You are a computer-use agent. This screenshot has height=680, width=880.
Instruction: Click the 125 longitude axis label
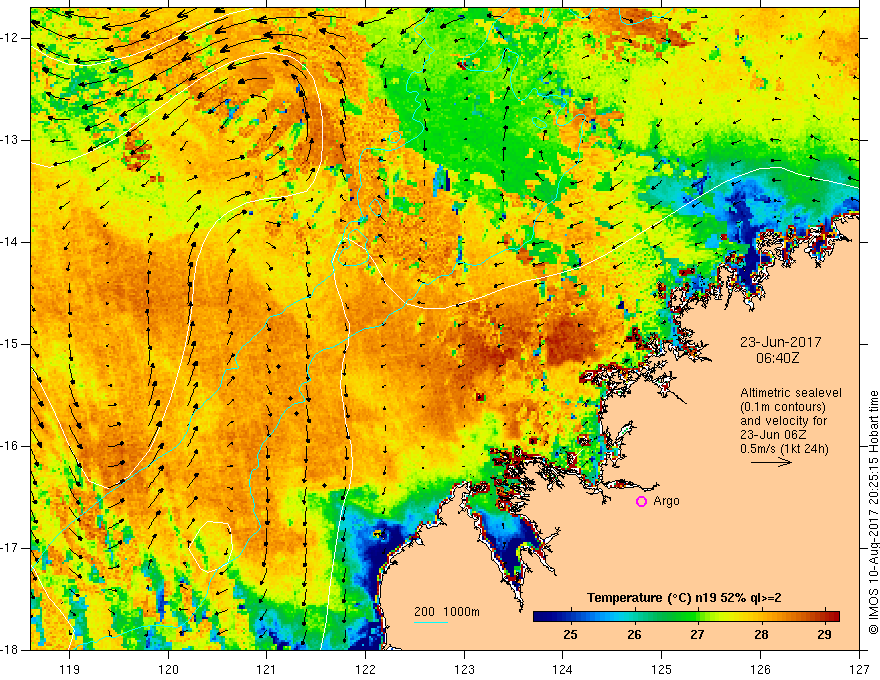[x=662, y=669]
